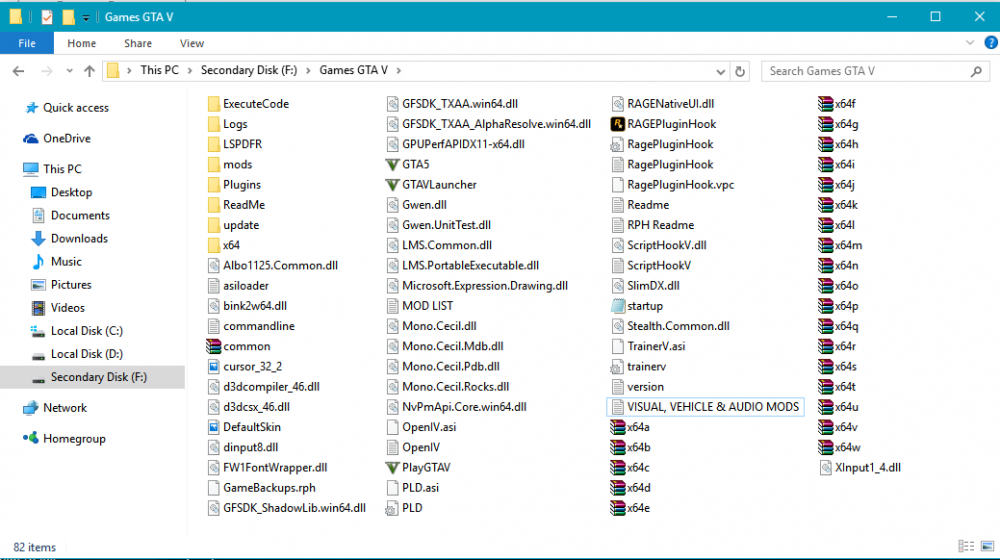The image size is (1000, 560).
Task: Click the PLD configuration file icon
Action: click(x=392, y=508)
